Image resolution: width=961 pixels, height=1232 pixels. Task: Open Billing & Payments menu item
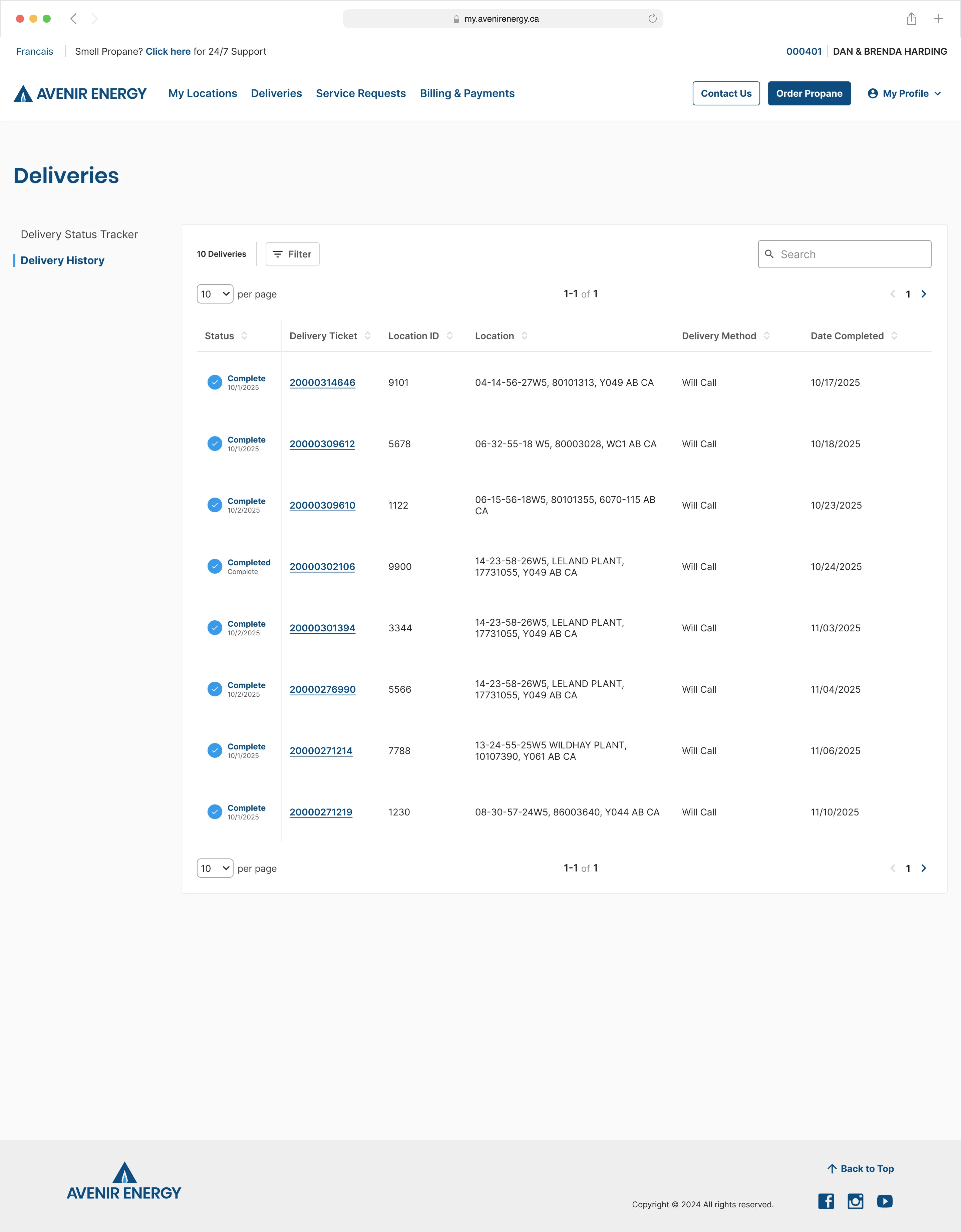[x=467, y=94]
